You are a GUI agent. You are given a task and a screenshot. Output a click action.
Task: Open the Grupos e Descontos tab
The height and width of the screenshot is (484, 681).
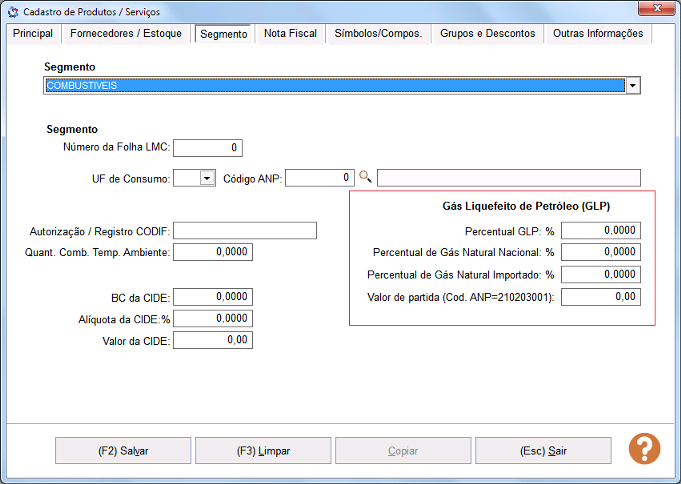pyautogui.click(x=488, y=34)
